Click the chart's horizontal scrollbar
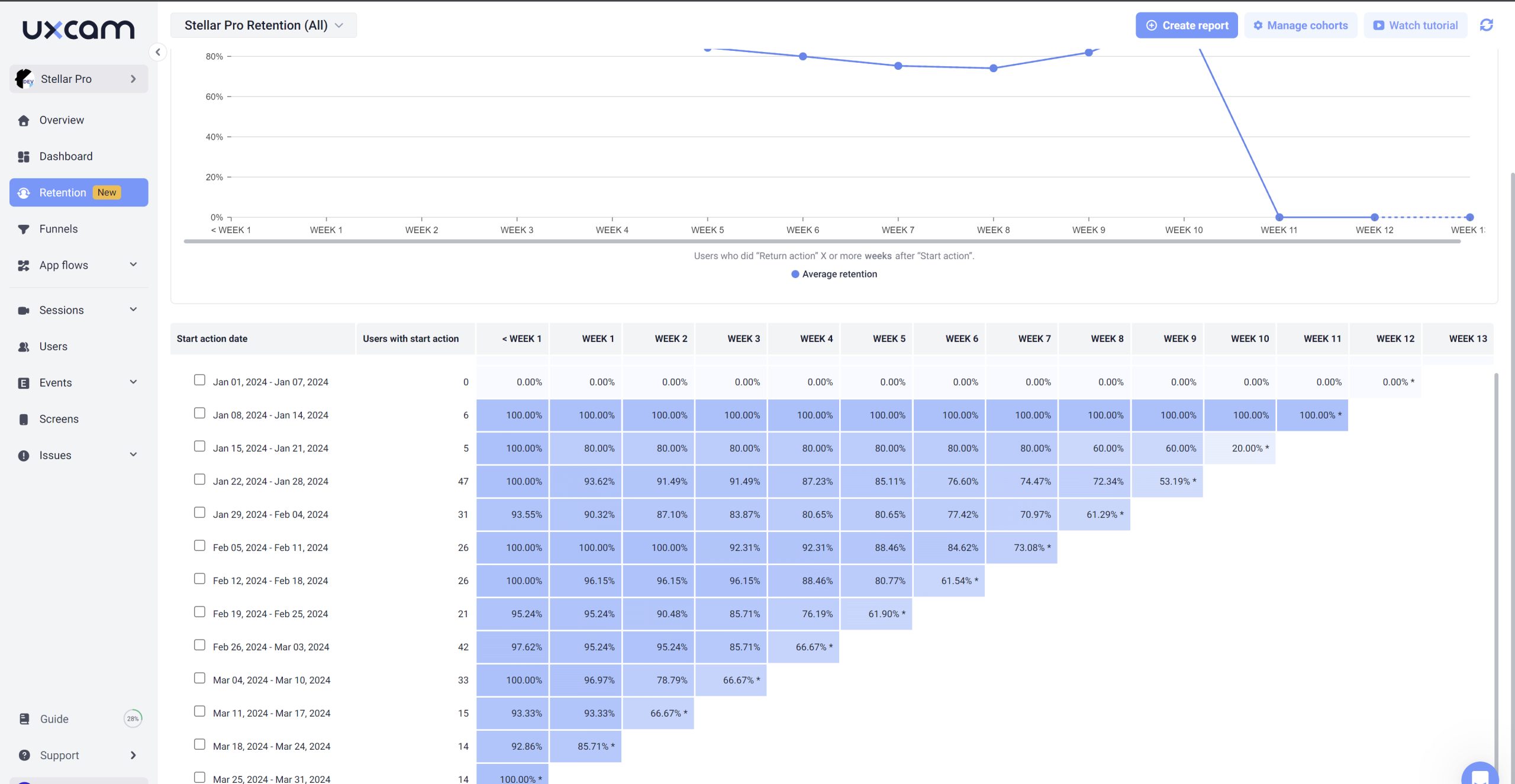 (821, 241)
